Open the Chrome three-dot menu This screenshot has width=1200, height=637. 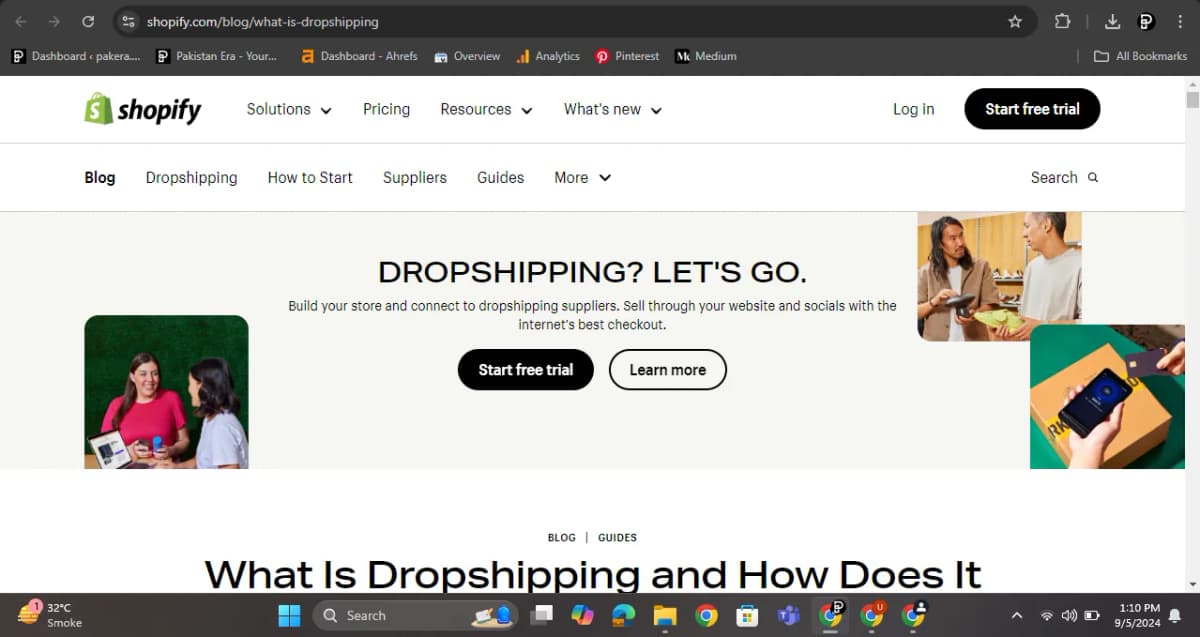click(1180, 21)
